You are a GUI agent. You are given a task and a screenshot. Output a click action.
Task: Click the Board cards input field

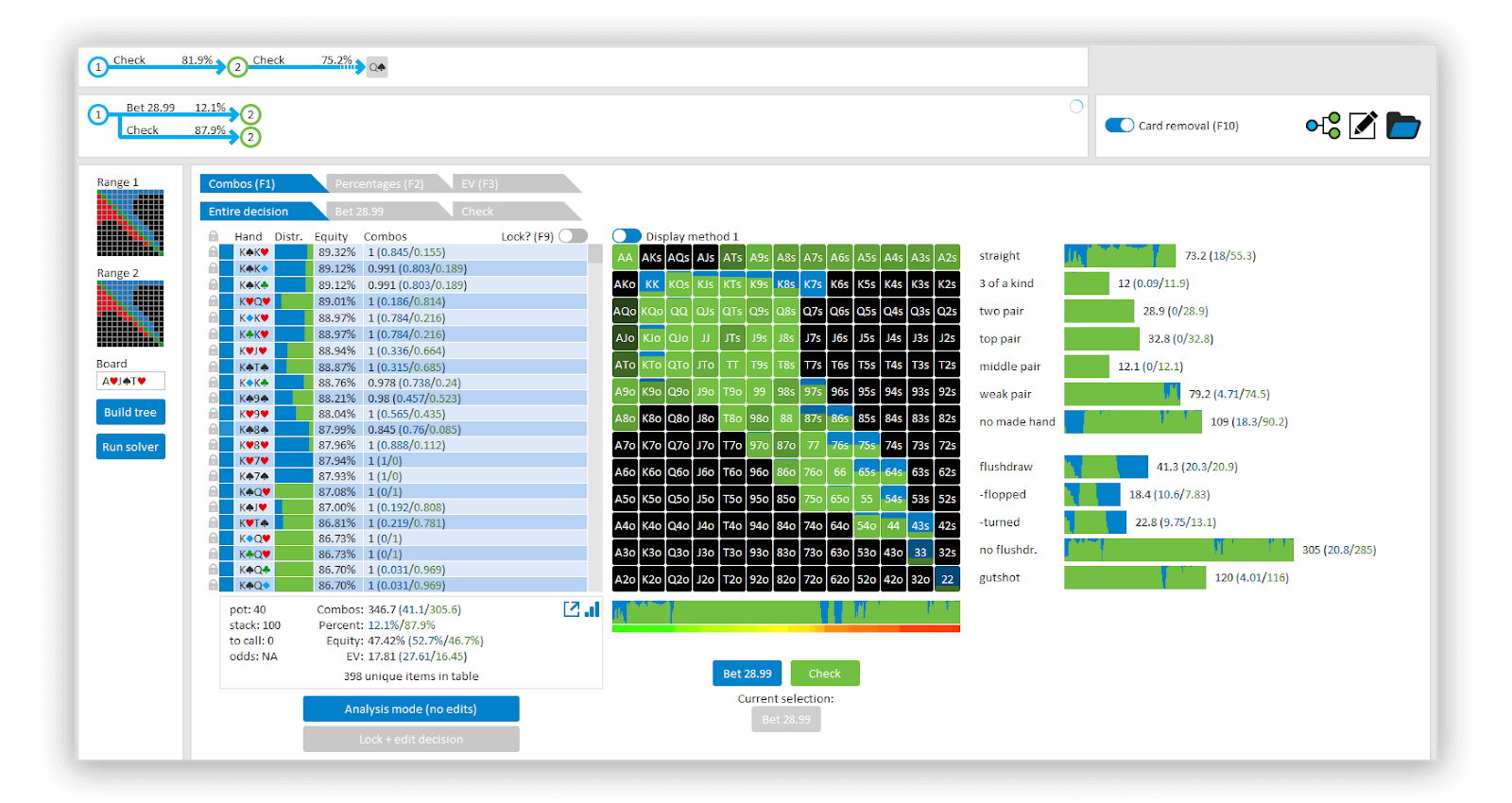[x=130, y=381]
